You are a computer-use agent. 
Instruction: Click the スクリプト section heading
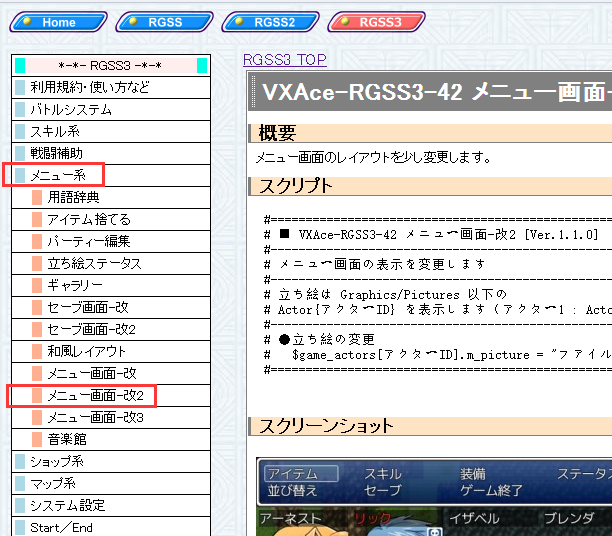pyautogui.click(x=295, y=186)
